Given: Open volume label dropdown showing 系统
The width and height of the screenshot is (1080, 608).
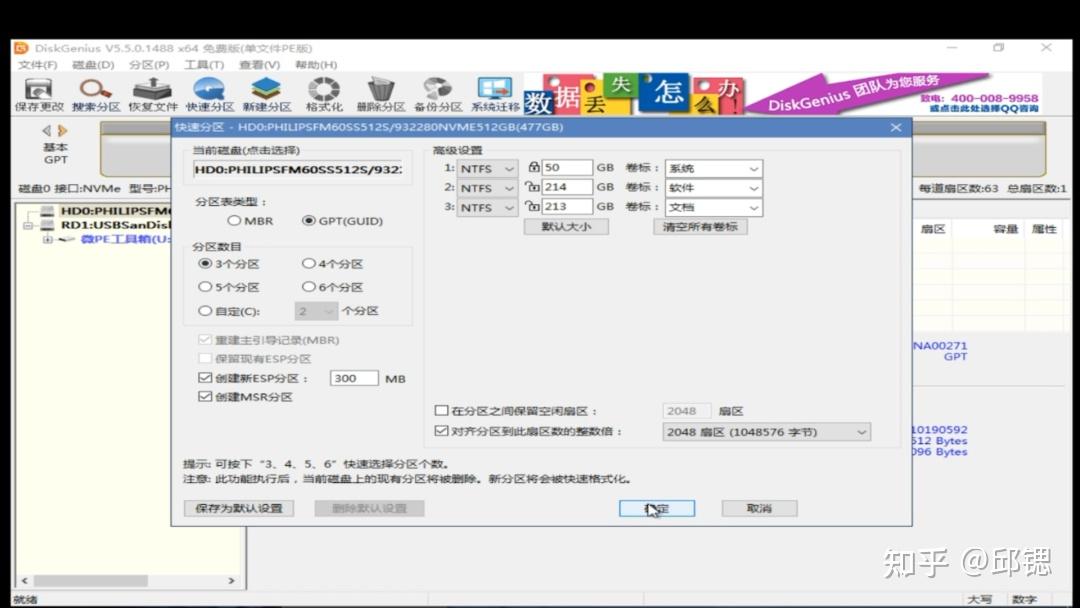Looking at the screenshot, I should click(714, 168).
